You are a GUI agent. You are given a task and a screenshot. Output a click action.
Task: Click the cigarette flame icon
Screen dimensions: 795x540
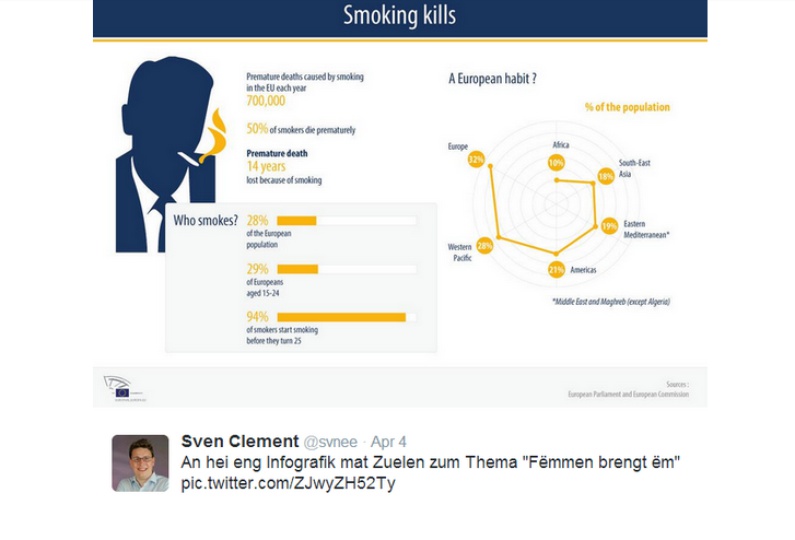coord(214,136)
